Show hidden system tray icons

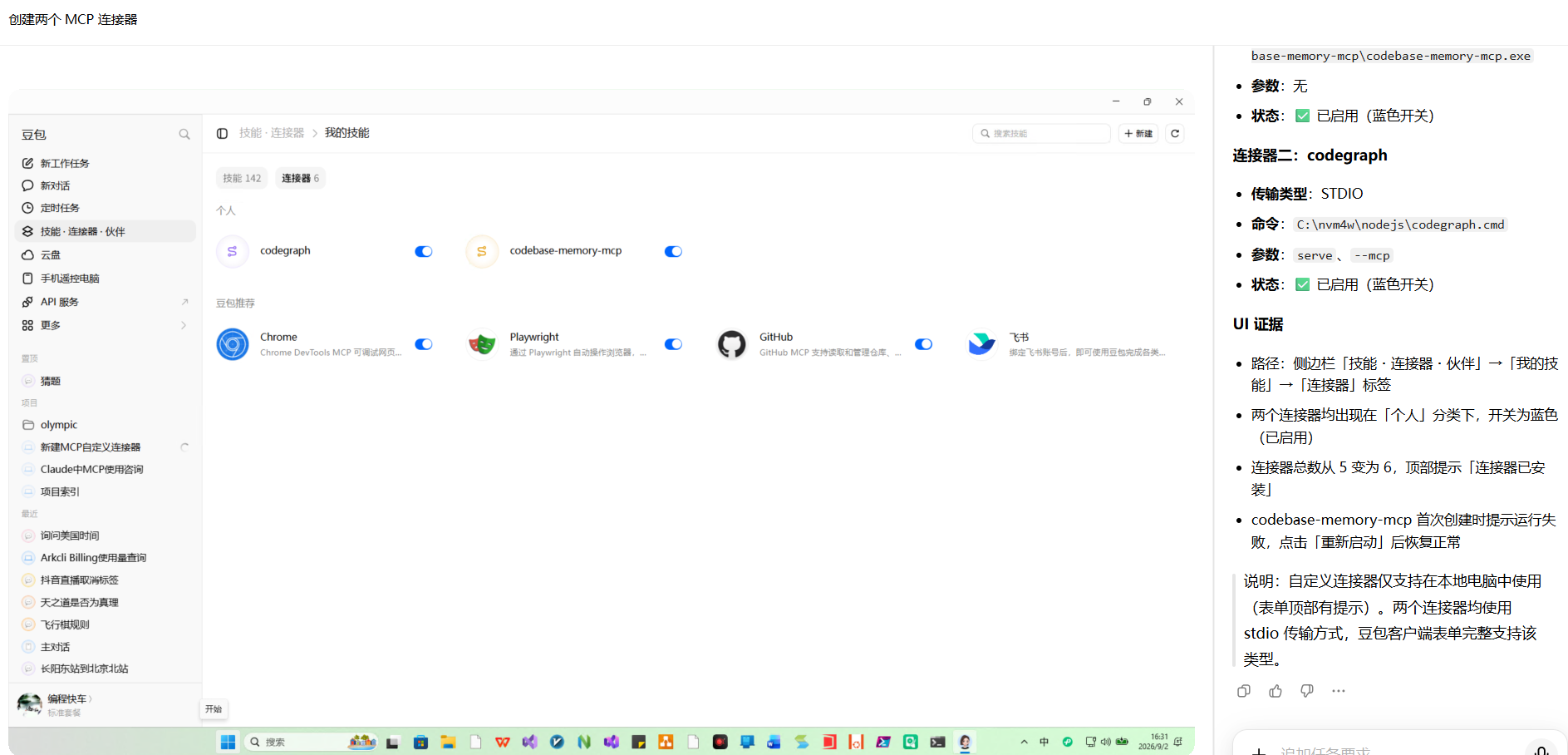1025,742
